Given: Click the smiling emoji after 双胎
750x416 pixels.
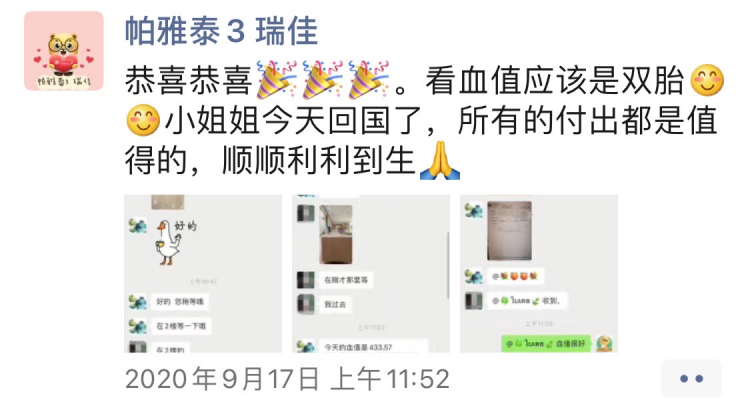Looking at the screenshot, I should [707, 80].
